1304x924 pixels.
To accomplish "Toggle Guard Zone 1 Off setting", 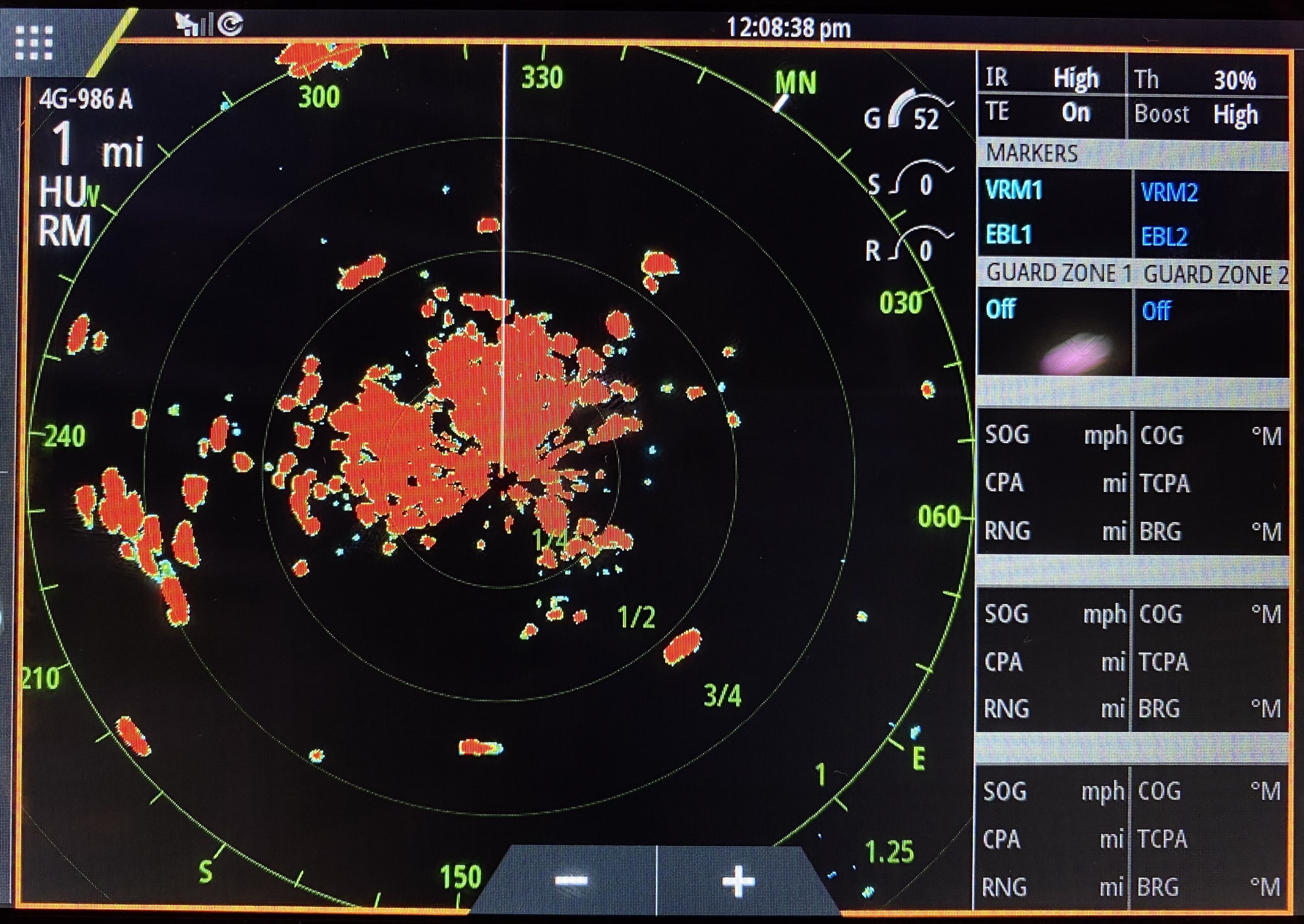I will coord(1000,309).
